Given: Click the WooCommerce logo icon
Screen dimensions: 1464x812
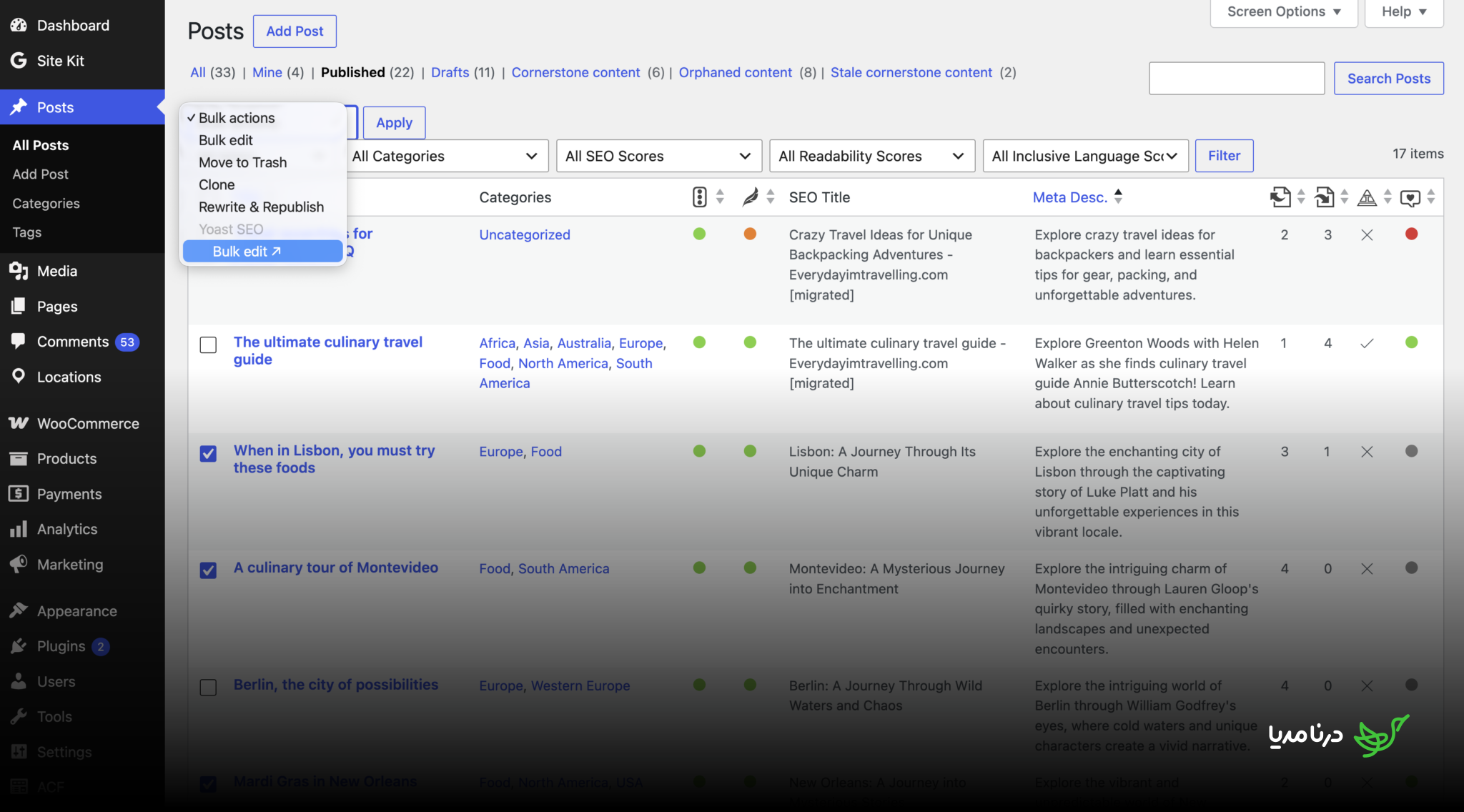Looking at the screenshot, I should click(19, 423).
